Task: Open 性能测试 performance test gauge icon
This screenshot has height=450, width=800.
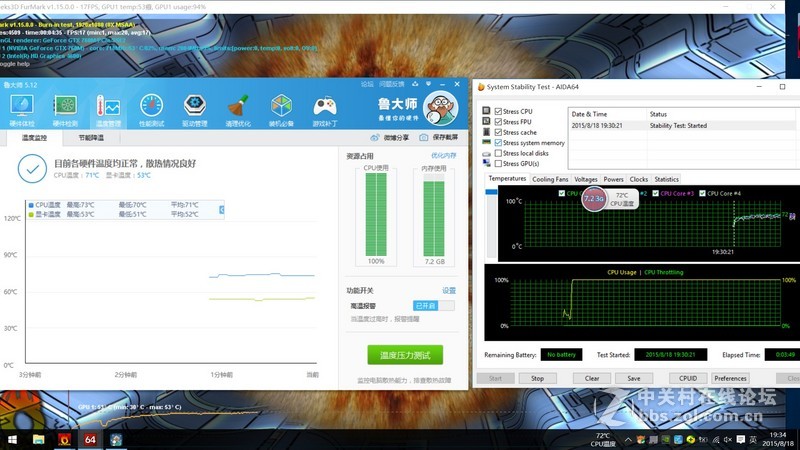Action: 152,110
